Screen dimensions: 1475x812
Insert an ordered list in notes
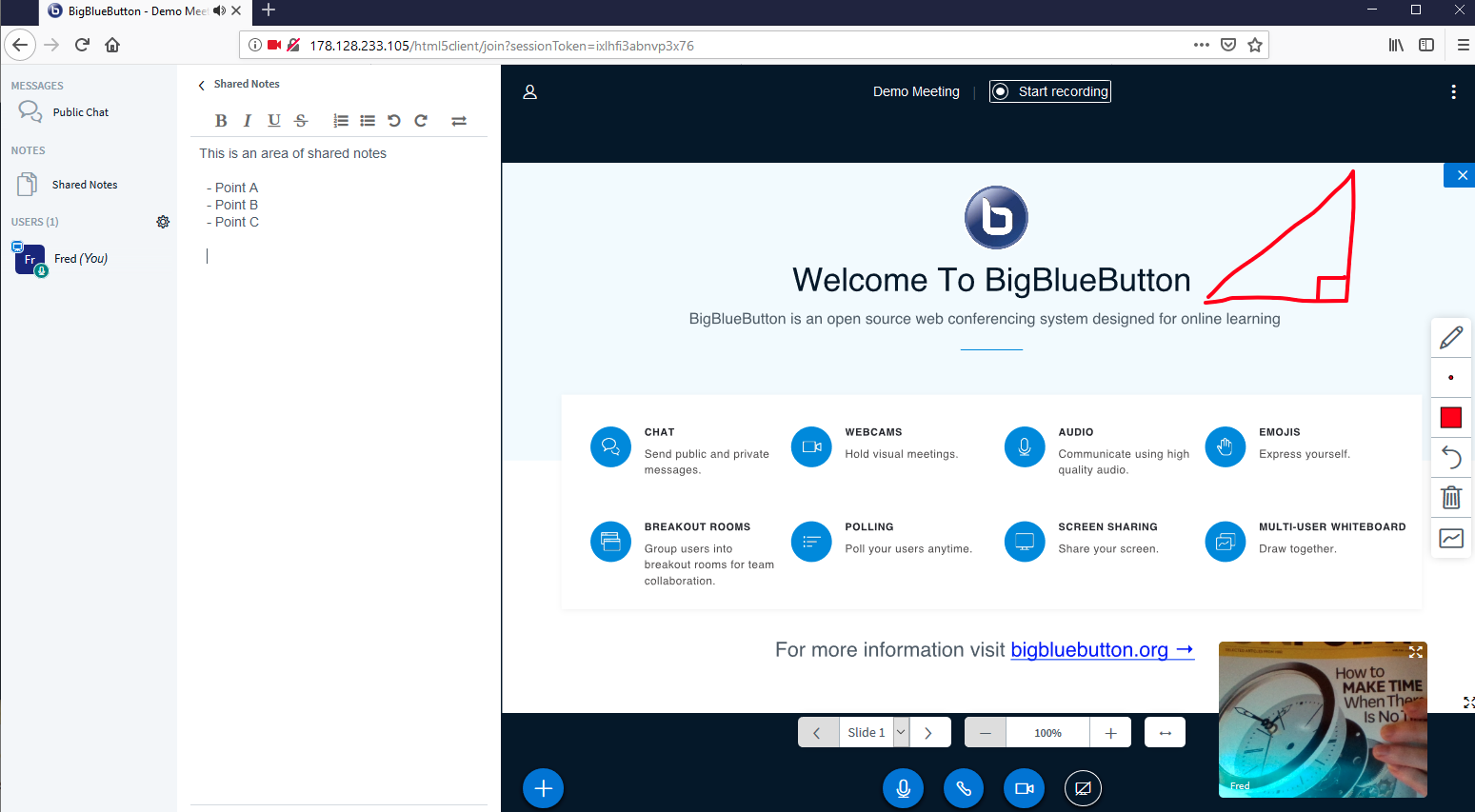pyautogui.click(x=341, y=121)
